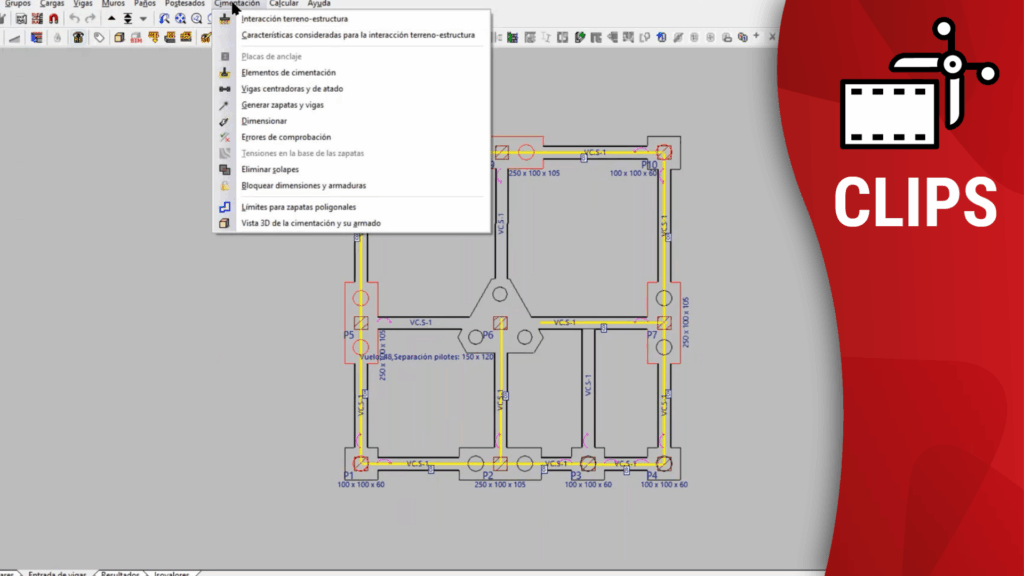Click Dimensionar in the Cimentación menu

tap(264, 121)
